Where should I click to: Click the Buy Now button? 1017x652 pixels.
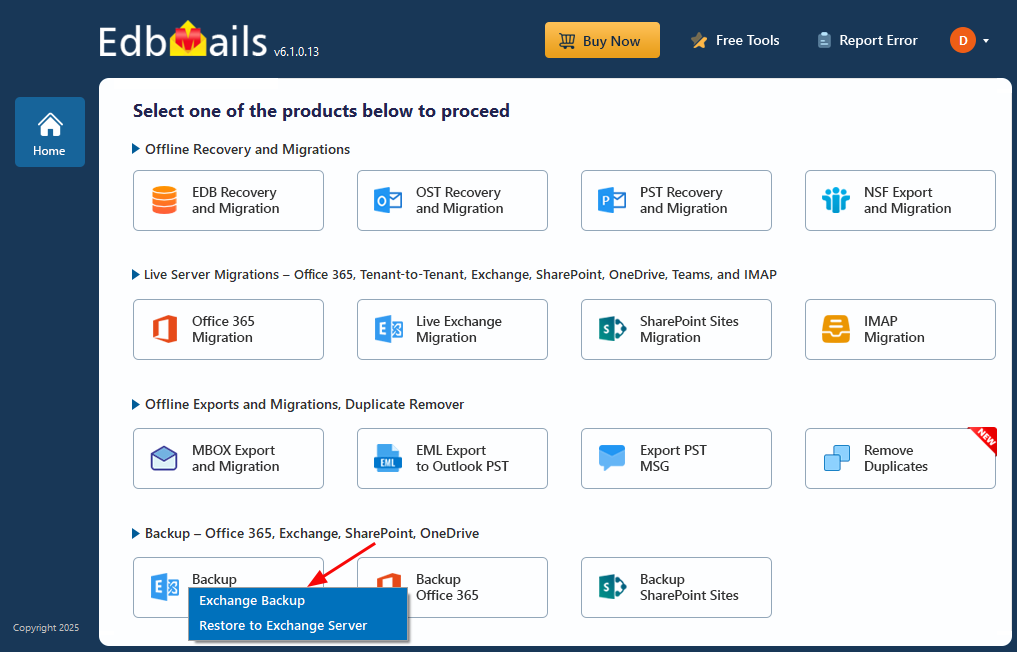(x=603, y=40)
